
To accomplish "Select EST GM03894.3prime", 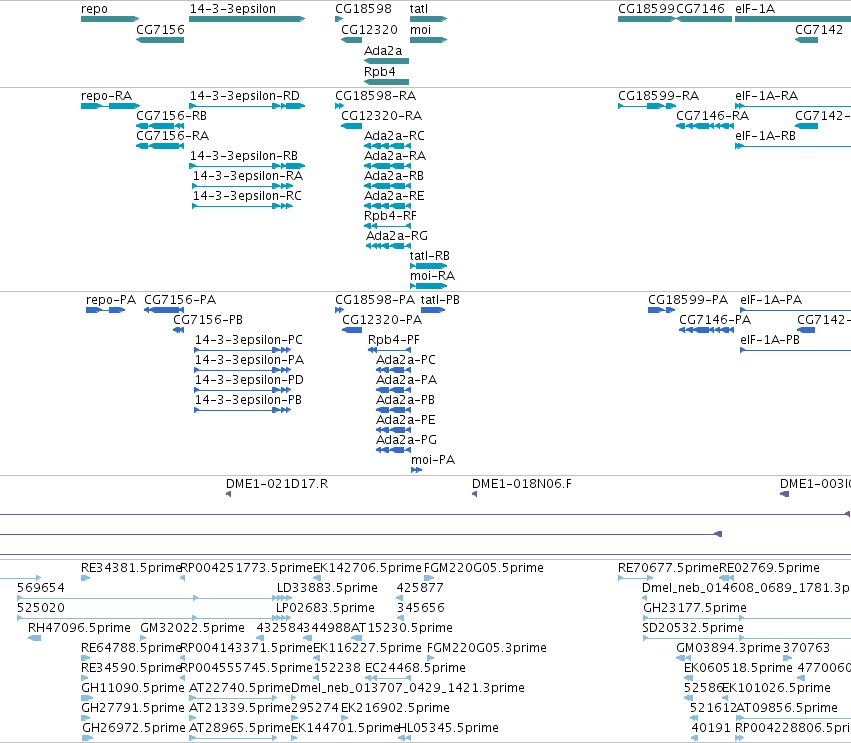I will (683, 658).
